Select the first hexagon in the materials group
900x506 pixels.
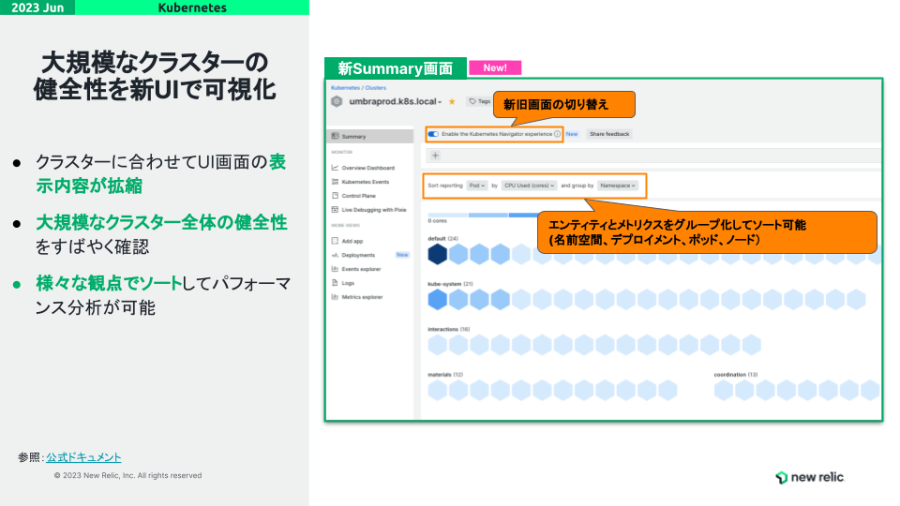point(437,390)
